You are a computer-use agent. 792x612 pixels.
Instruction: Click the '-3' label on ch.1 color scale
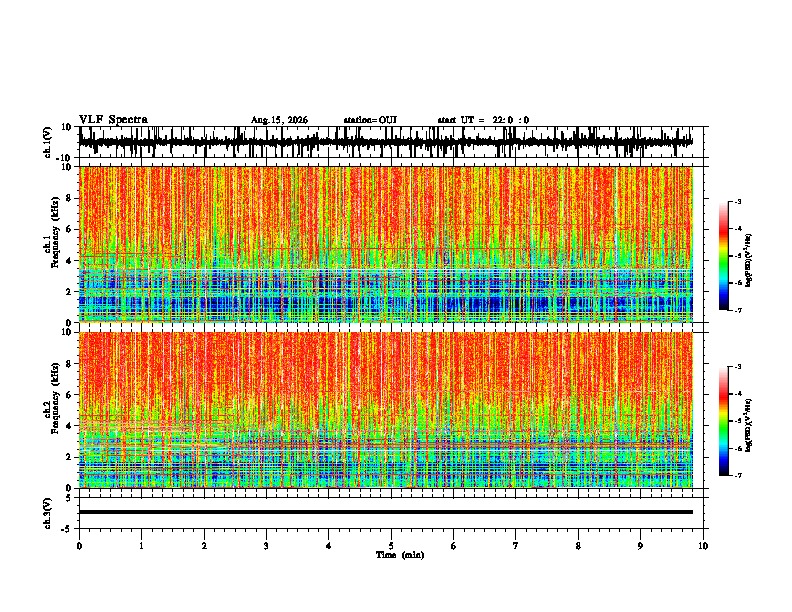click(738, 201)
